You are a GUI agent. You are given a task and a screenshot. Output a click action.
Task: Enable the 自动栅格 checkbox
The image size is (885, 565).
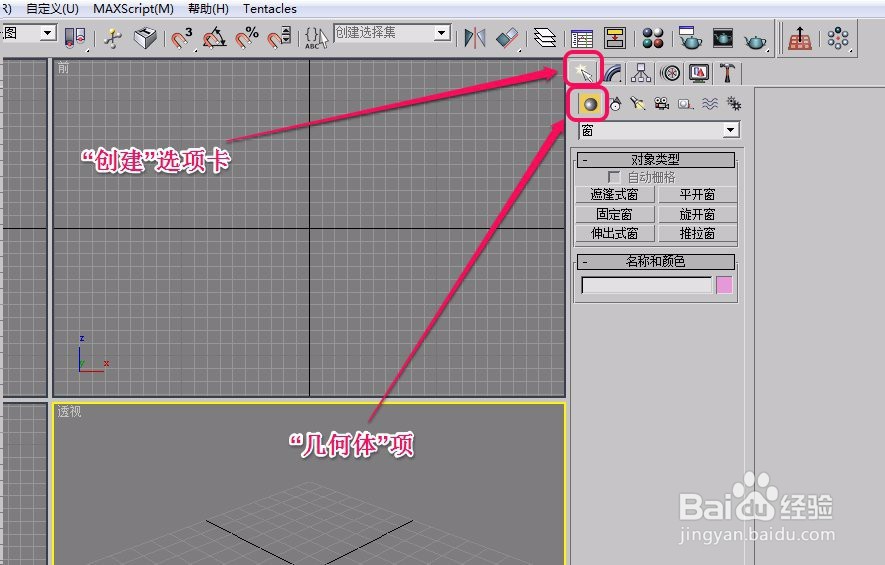pos(614,177)
